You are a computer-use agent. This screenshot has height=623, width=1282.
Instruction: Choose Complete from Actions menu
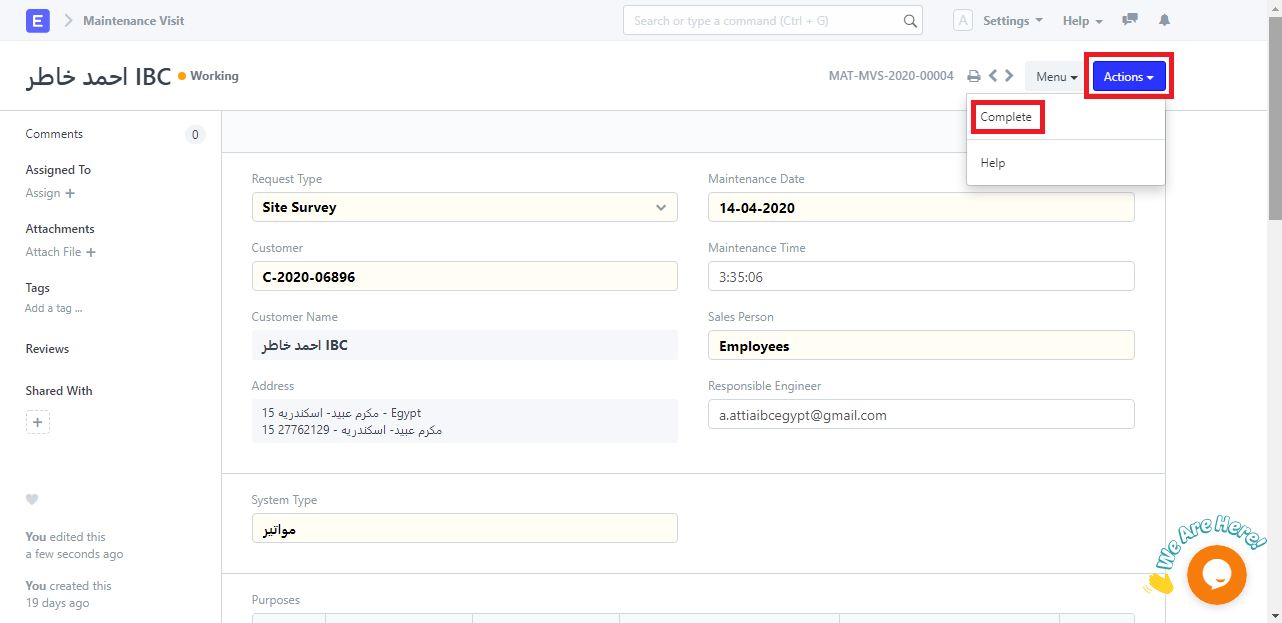tap(1006, 117)
